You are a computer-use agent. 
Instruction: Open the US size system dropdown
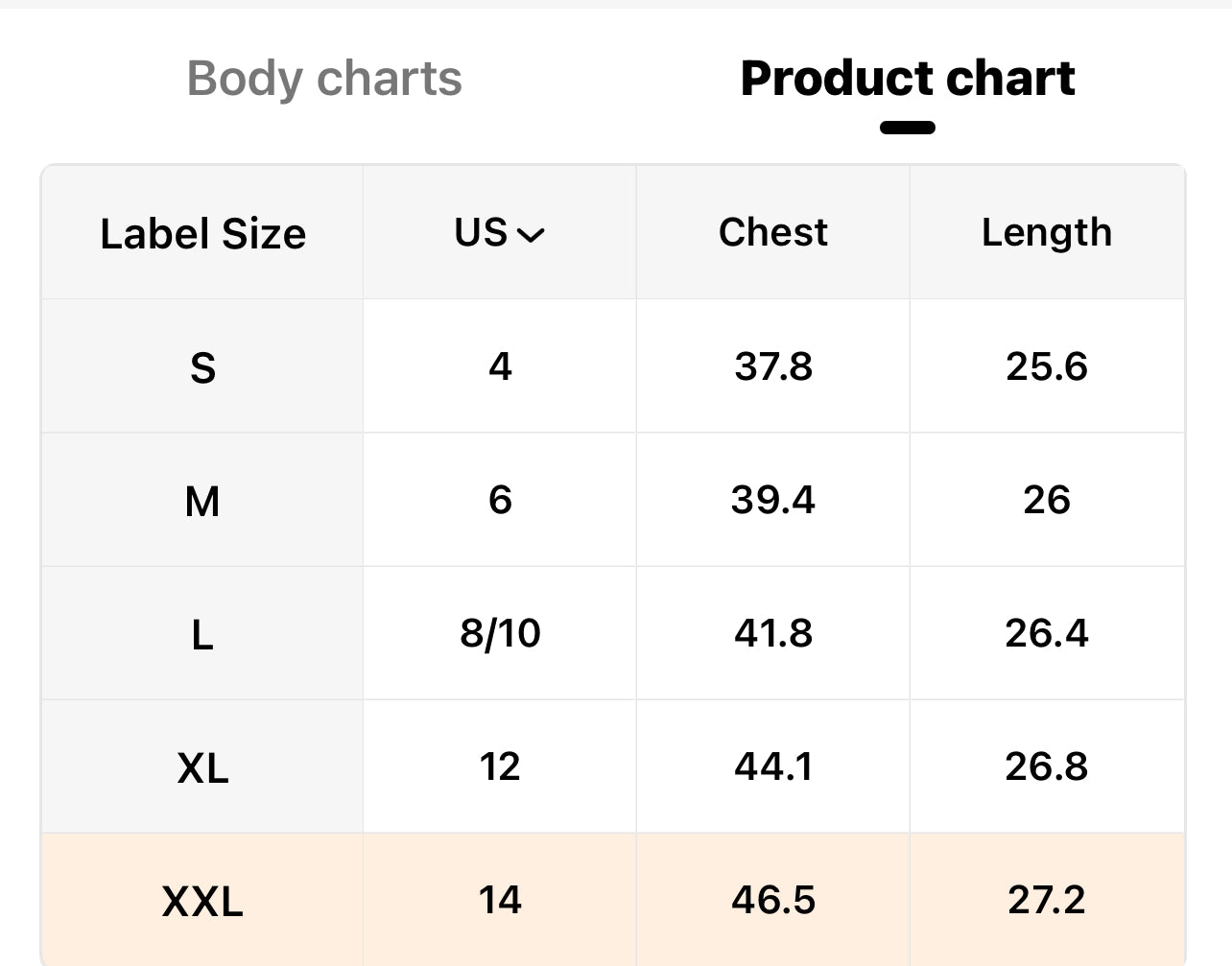(x=500, y=233)
